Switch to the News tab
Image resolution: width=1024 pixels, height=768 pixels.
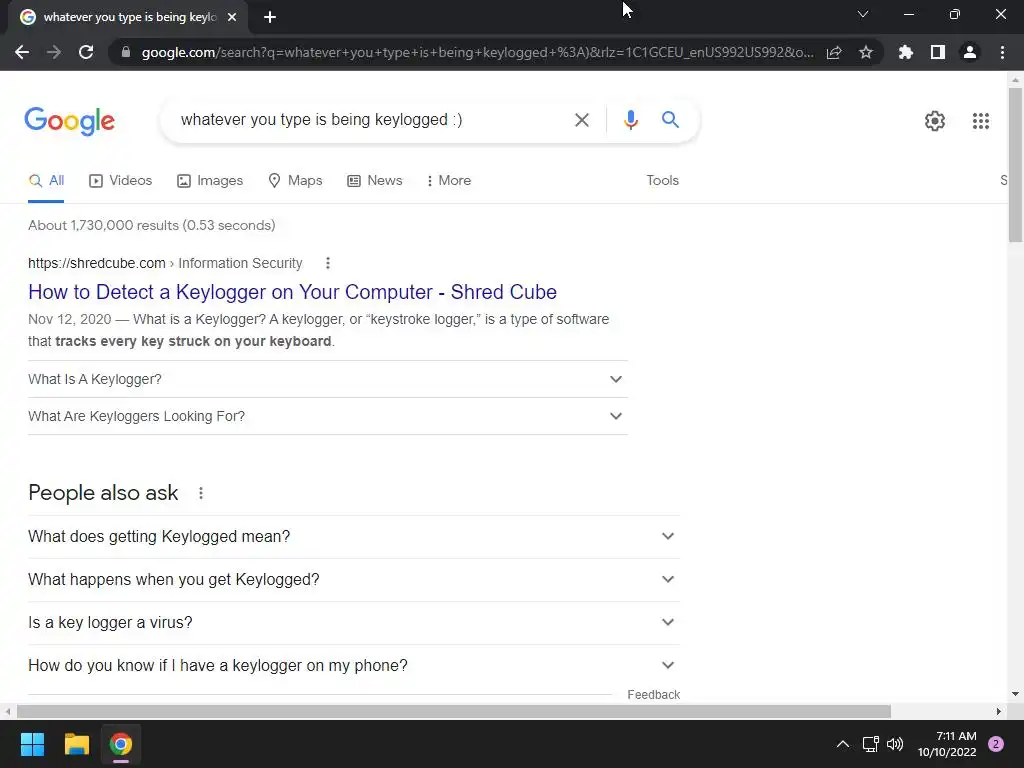point(375,180)
